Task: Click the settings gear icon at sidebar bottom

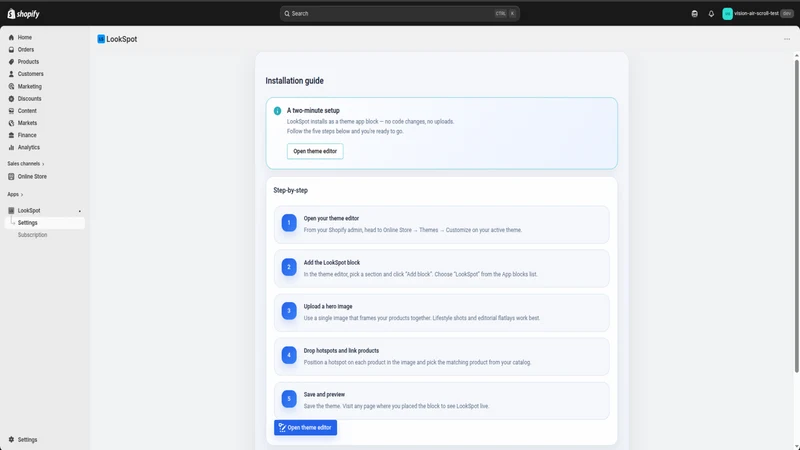Action: pyautogui.click(x=11, y=439)
